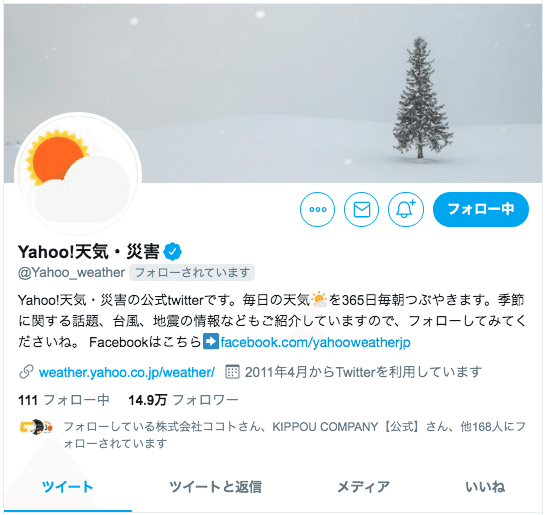Open the メディア tab
The image size is (546, 515).
[x=364, y=486]
